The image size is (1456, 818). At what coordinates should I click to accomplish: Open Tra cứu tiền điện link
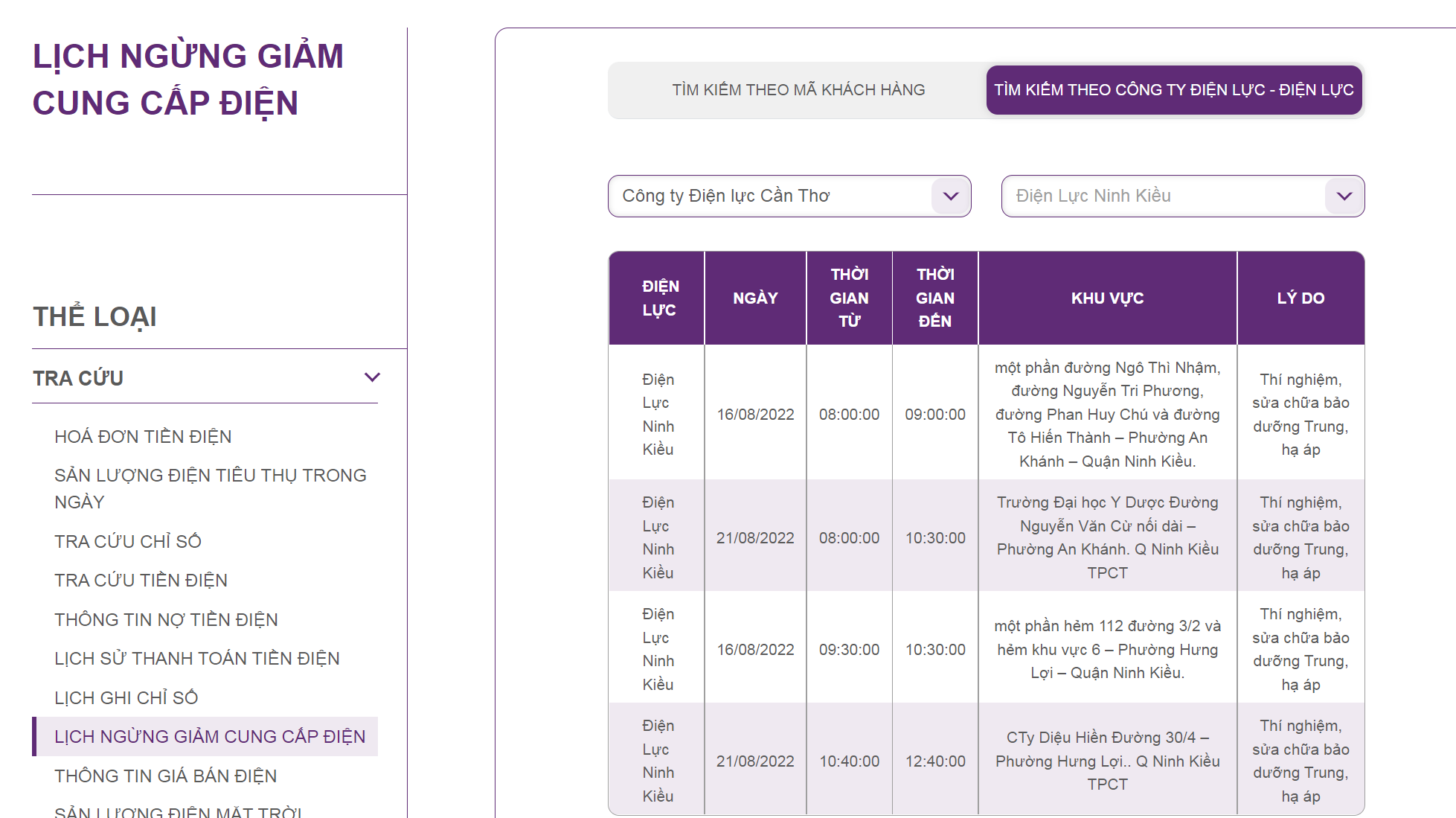click(x=141, y=580)
